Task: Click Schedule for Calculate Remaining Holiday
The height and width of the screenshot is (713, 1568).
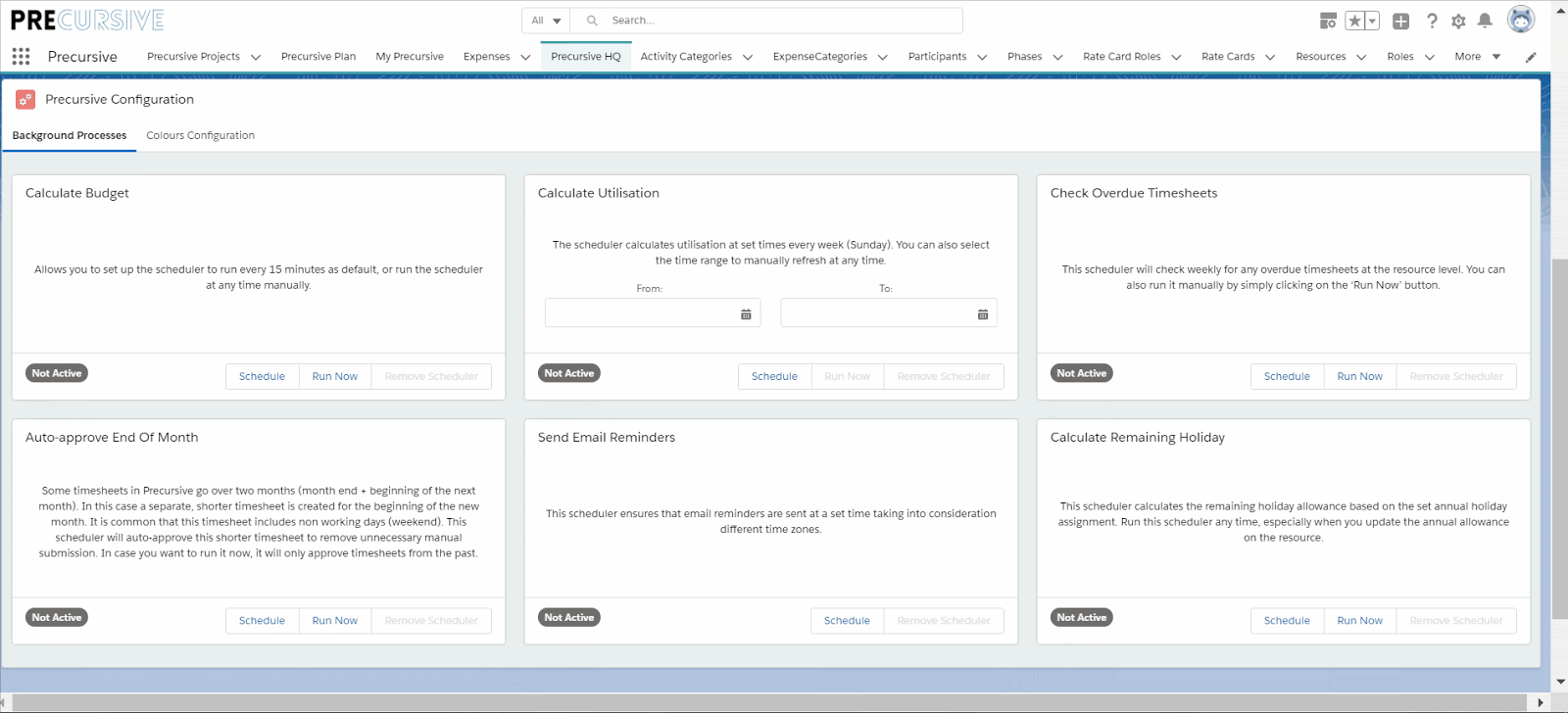Action: point(1287,621)
